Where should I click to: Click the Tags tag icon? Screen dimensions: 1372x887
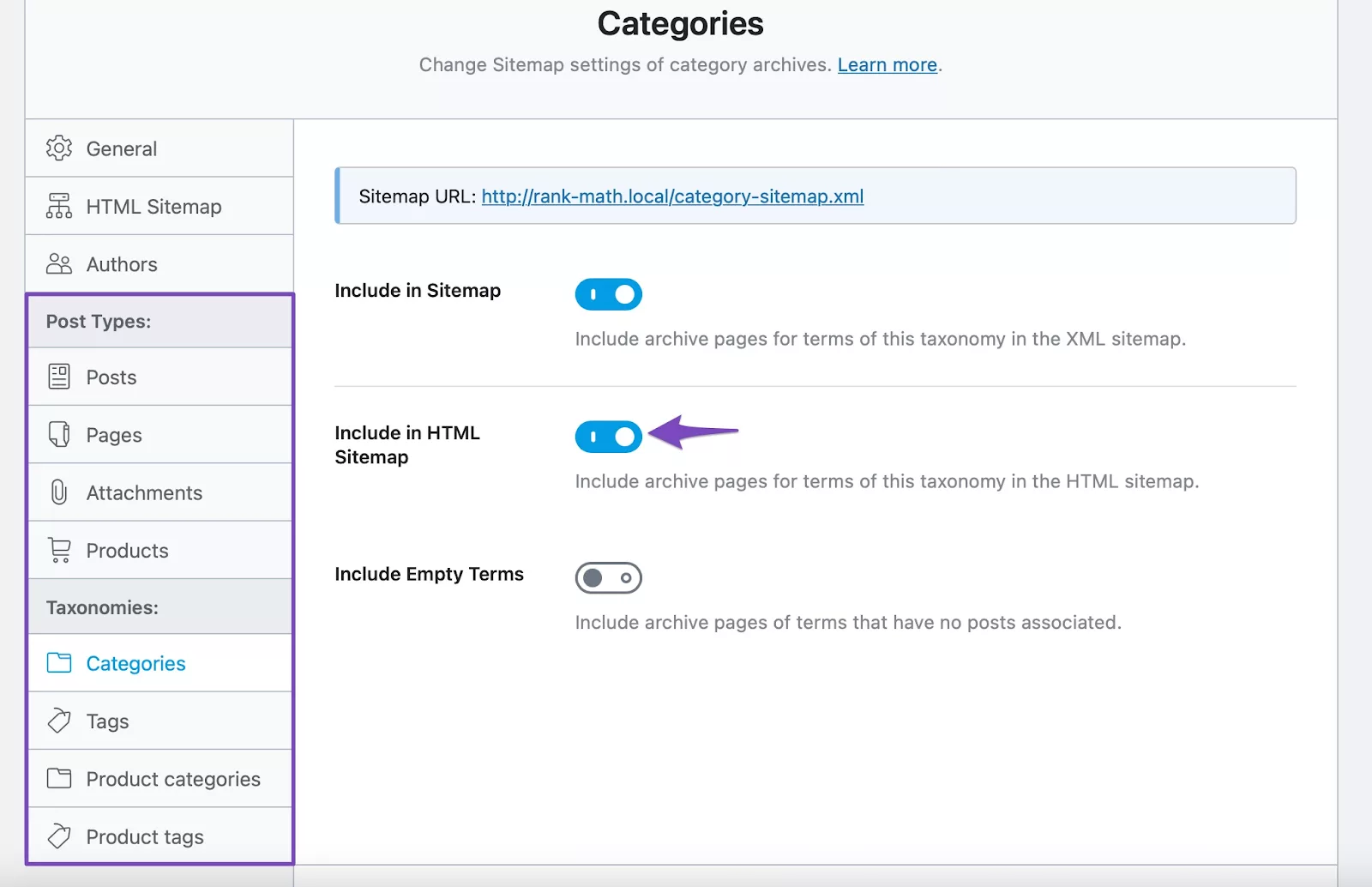pos(59,721)
